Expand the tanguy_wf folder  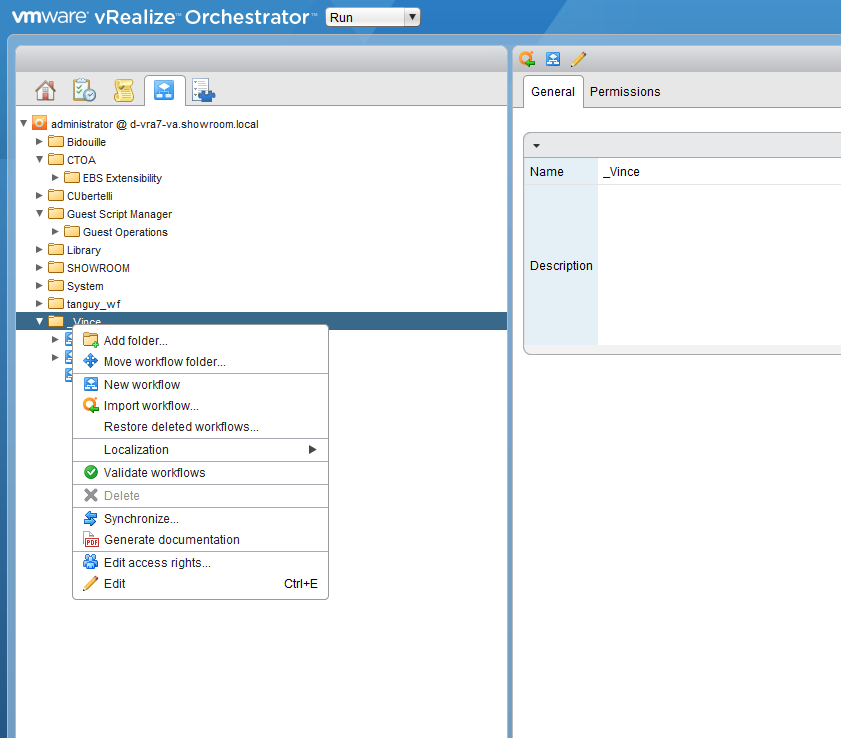39,303
